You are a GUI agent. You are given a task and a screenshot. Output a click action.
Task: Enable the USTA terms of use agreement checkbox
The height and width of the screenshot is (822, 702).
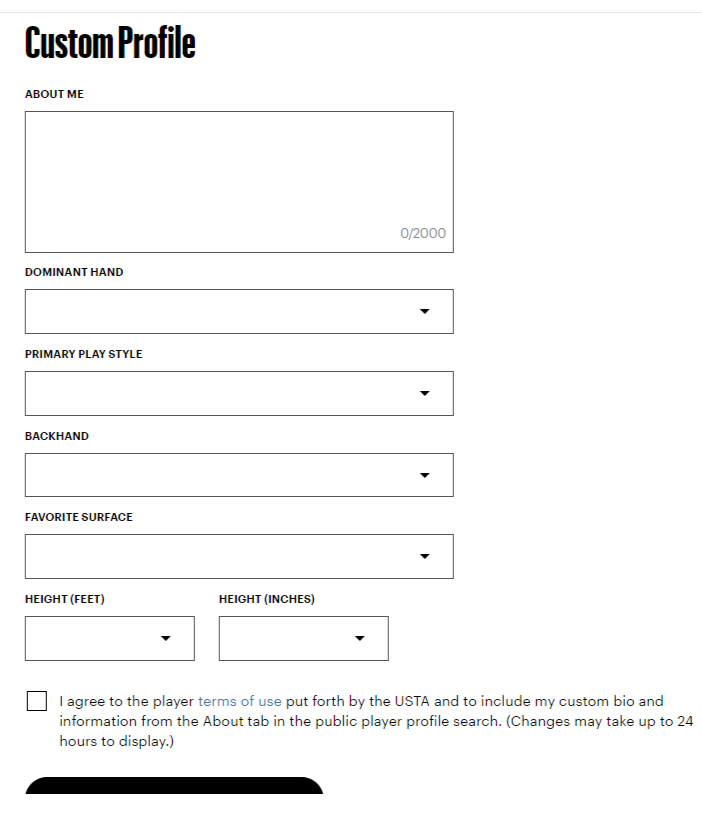click(35, 701)
